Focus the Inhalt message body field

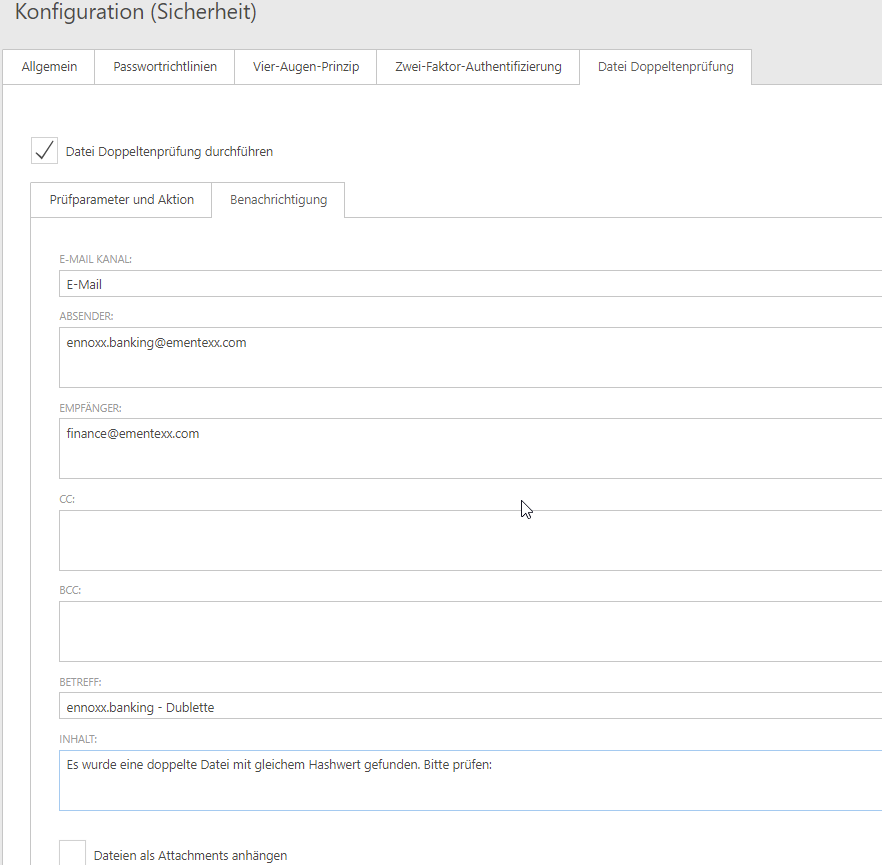pos(470,780)
